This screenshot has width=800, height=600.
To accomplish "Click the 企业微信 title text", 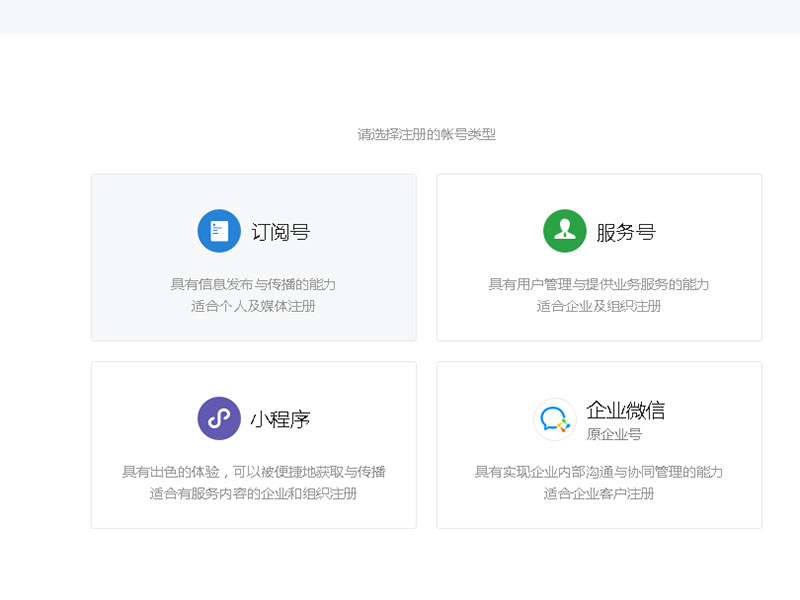I will pos(626,409).
